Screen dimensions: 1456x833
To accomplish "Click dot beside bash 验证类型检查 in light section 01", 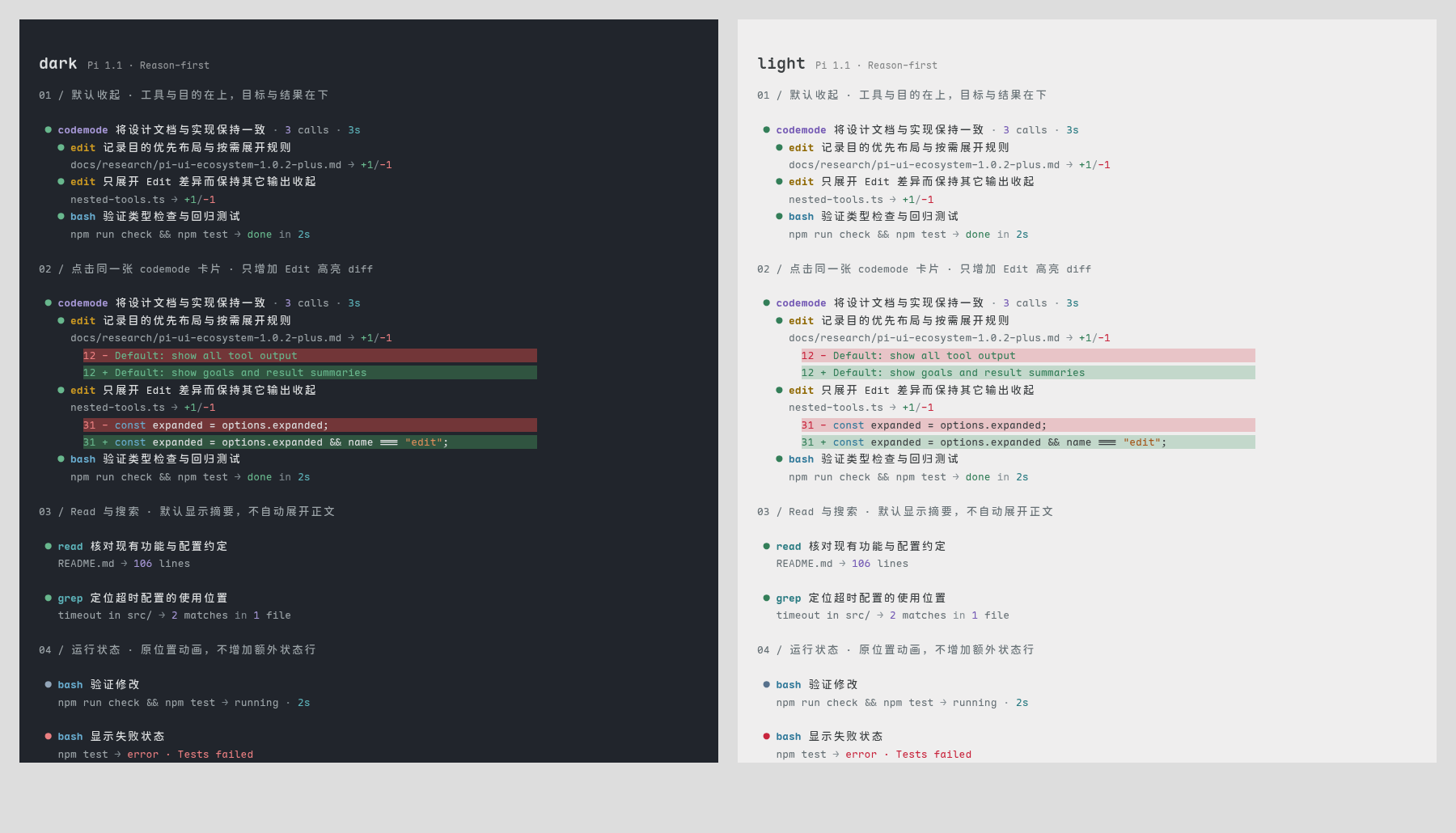I will 780,216.
